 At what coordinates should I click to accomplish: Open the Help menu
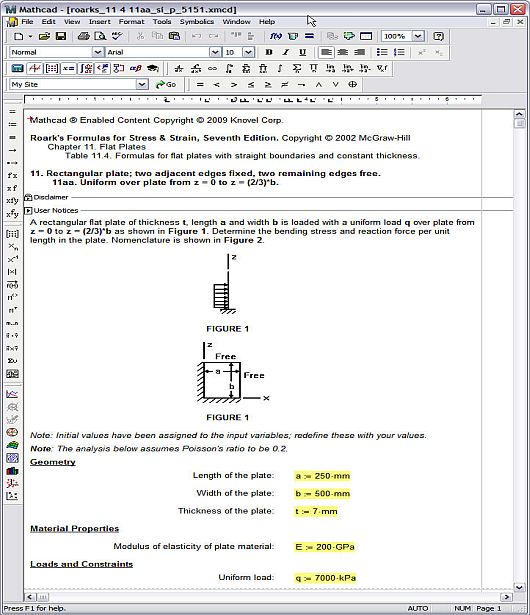pos(267,22)
